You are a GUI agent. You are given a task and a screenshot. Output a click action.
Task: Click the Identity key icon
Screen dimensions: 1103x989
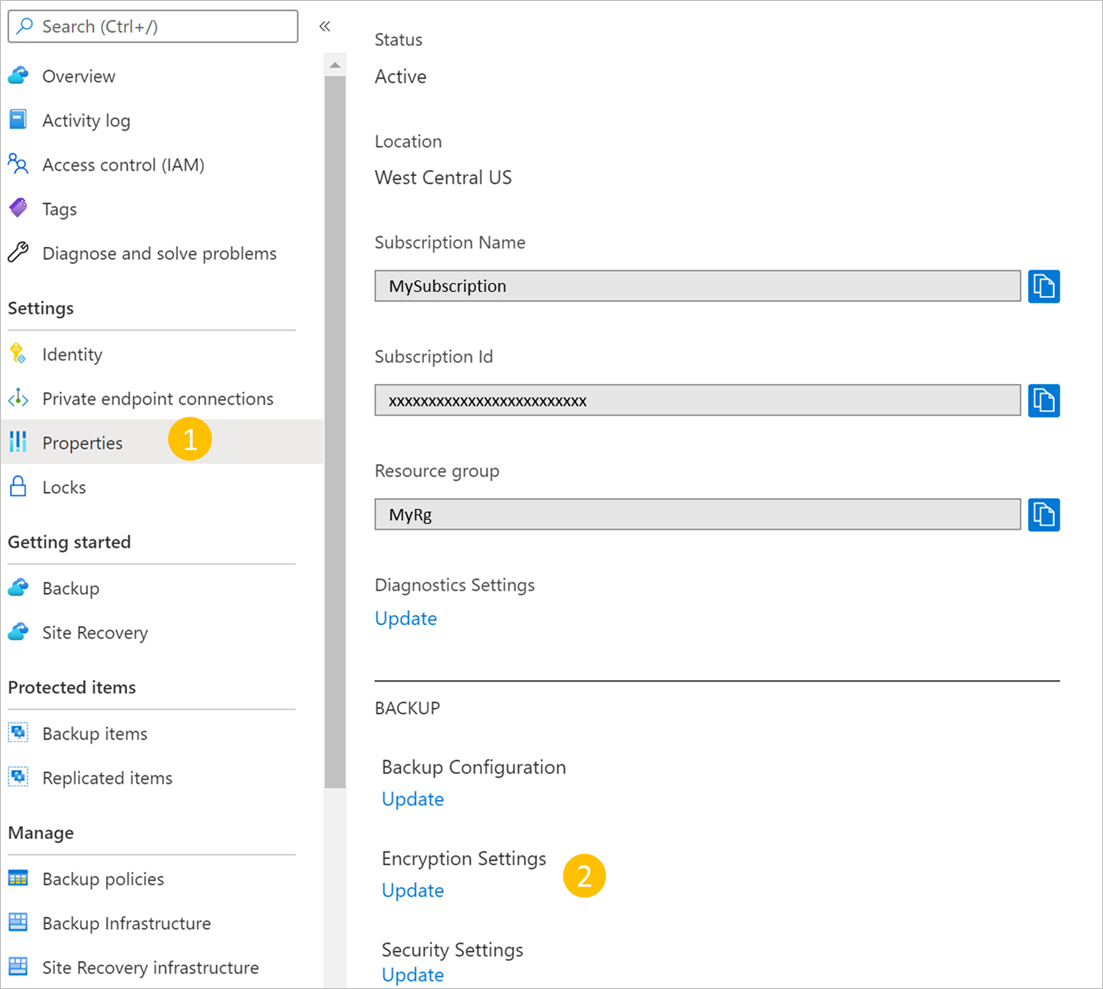coord(18,354)
